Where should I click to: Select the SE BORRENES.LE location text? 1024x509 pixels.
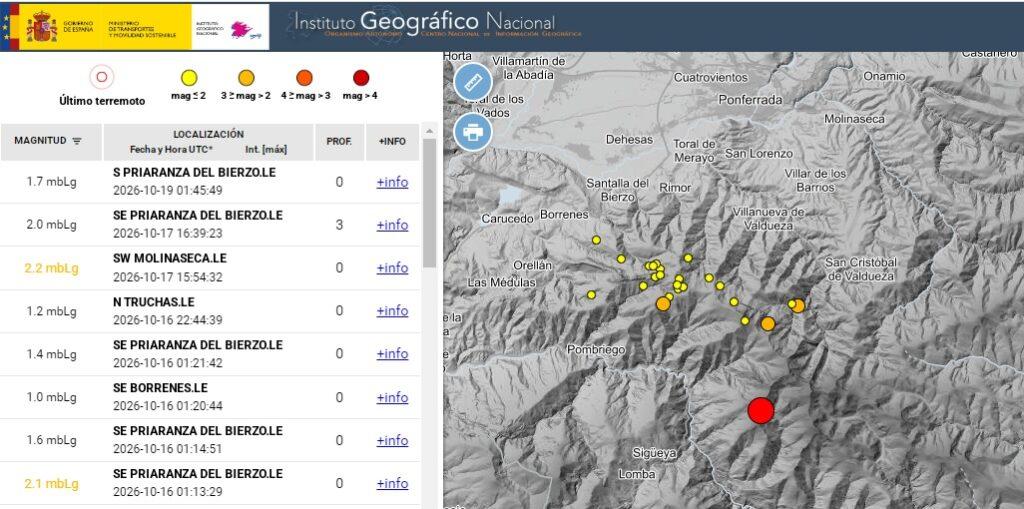pos(160,388)
